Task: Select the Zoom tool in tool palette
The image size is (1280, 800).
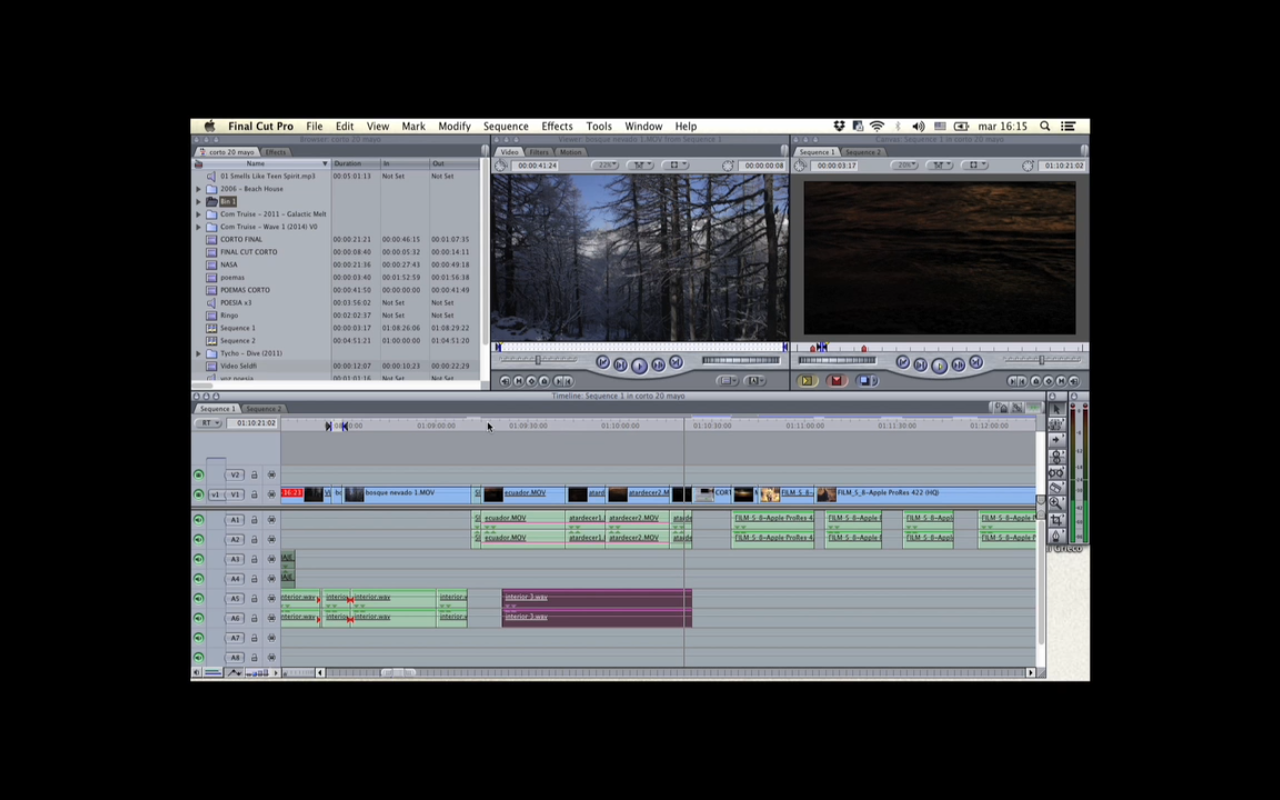Action: [1056, 504]
